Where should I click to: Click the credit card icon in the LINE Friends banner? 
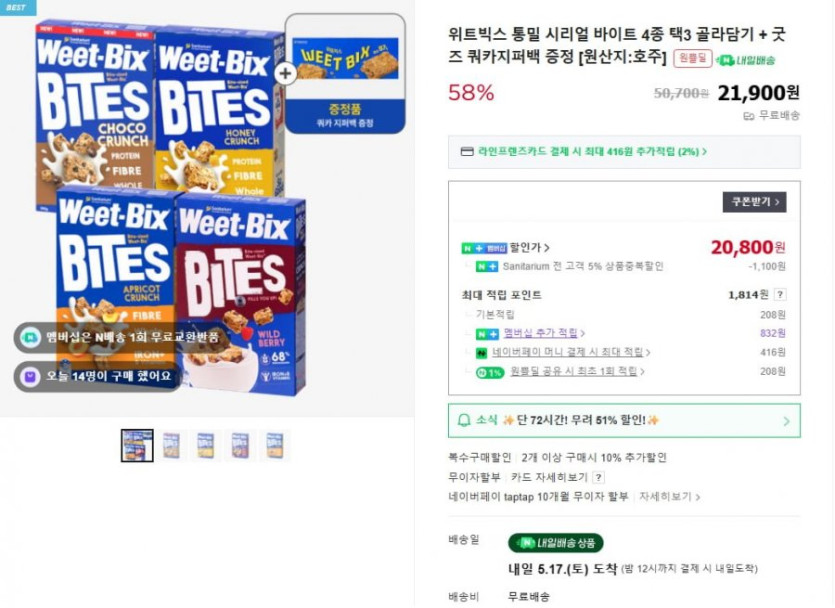coord(466,152)
